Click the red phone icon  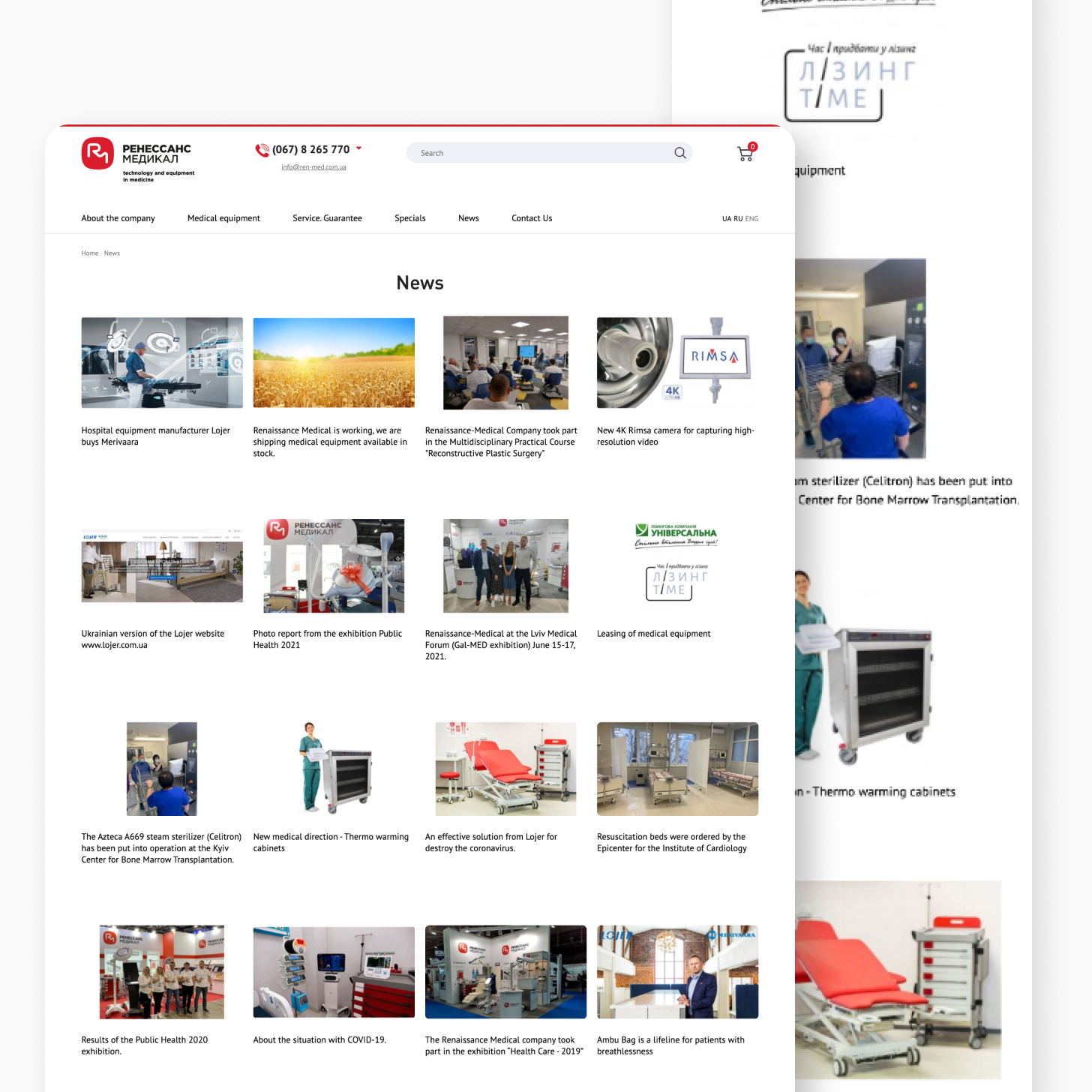(262, 150)
